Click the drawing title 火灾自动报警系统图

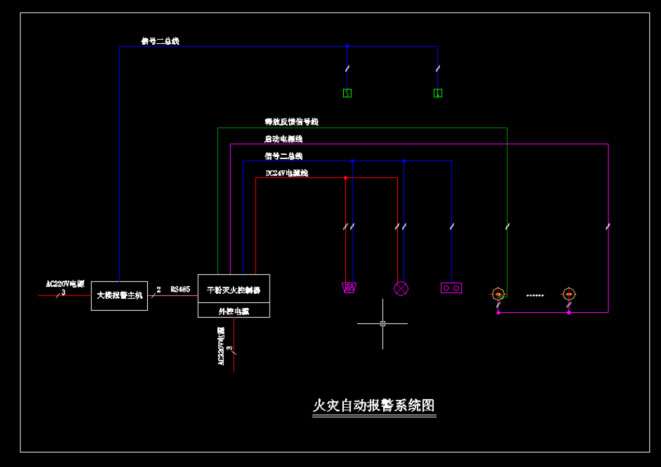[x=375, y=406]
